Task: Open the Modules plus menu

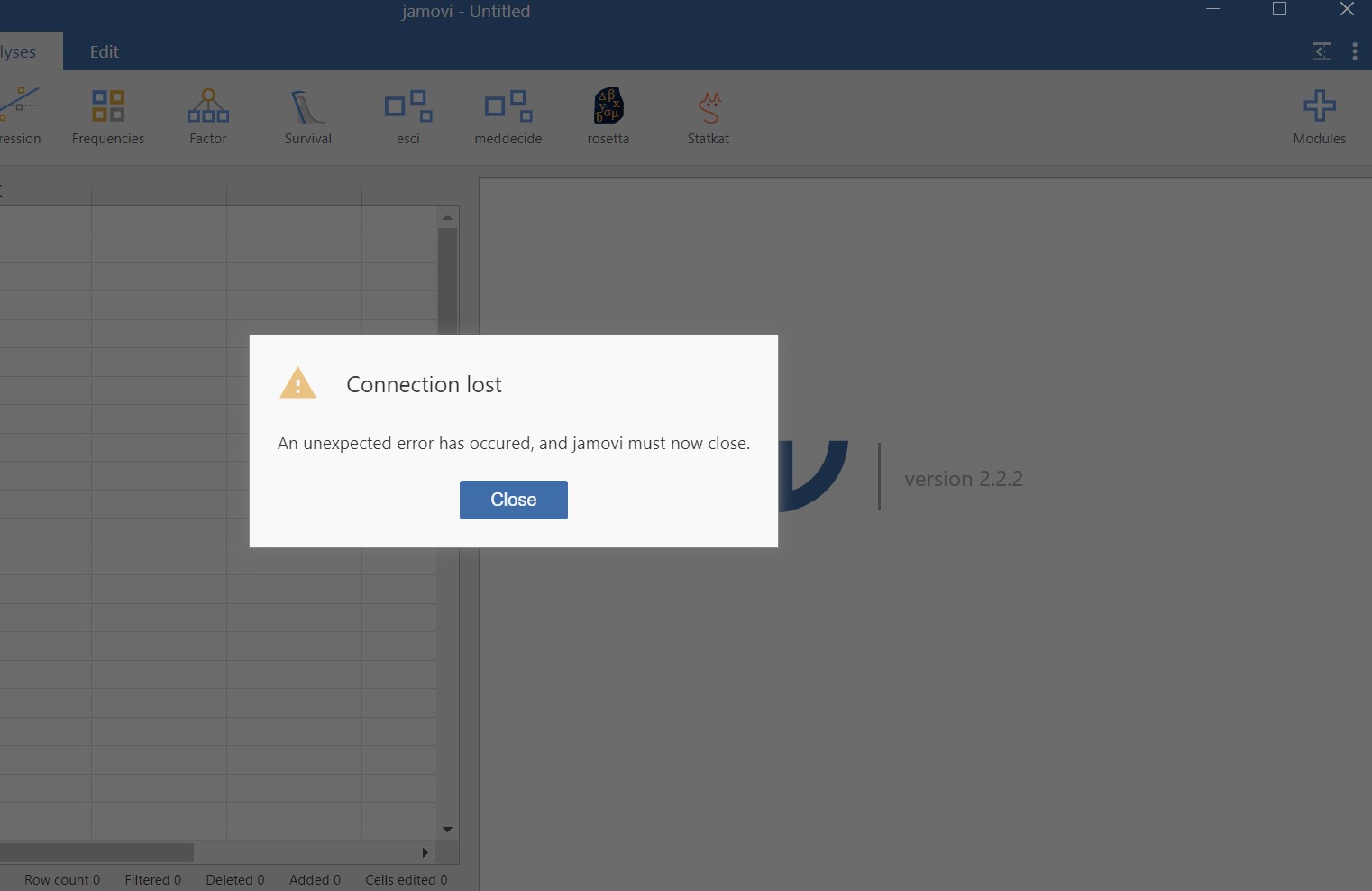Action: [x=1320, y=117]
